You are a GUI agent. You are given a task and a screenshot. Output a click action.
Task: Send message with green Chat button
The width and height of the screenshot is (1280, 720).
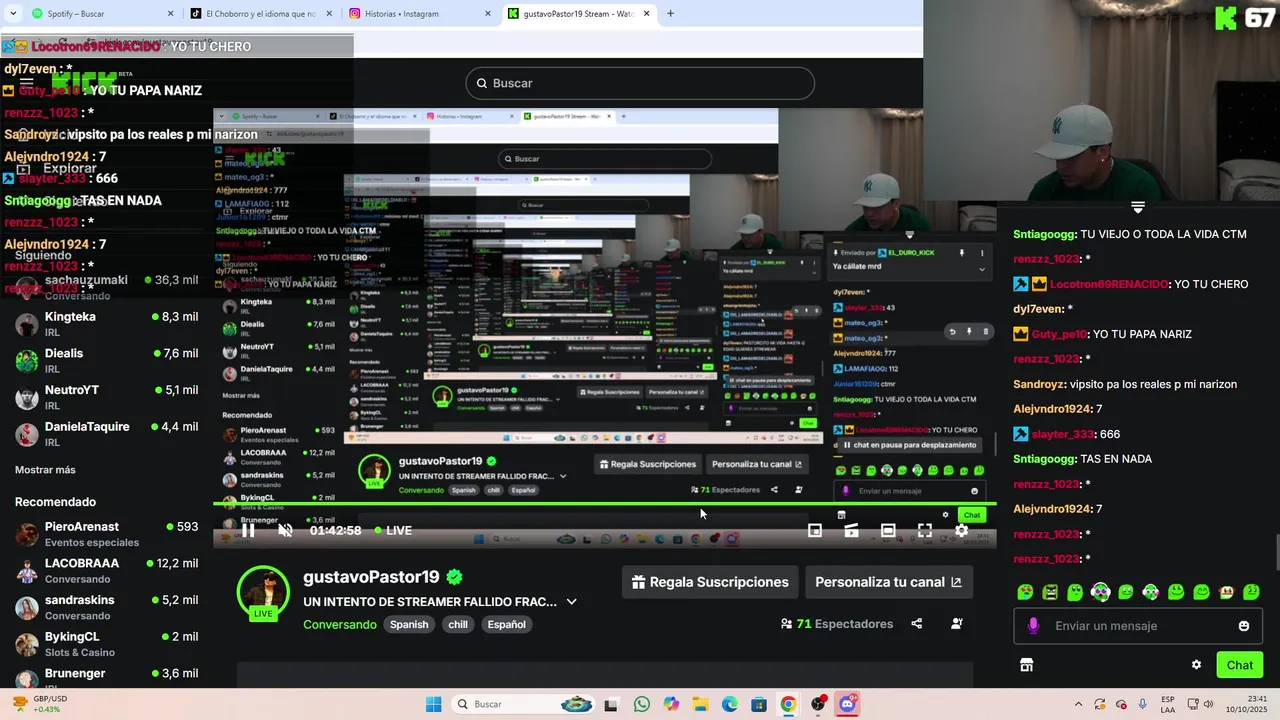coord(1240,665)
